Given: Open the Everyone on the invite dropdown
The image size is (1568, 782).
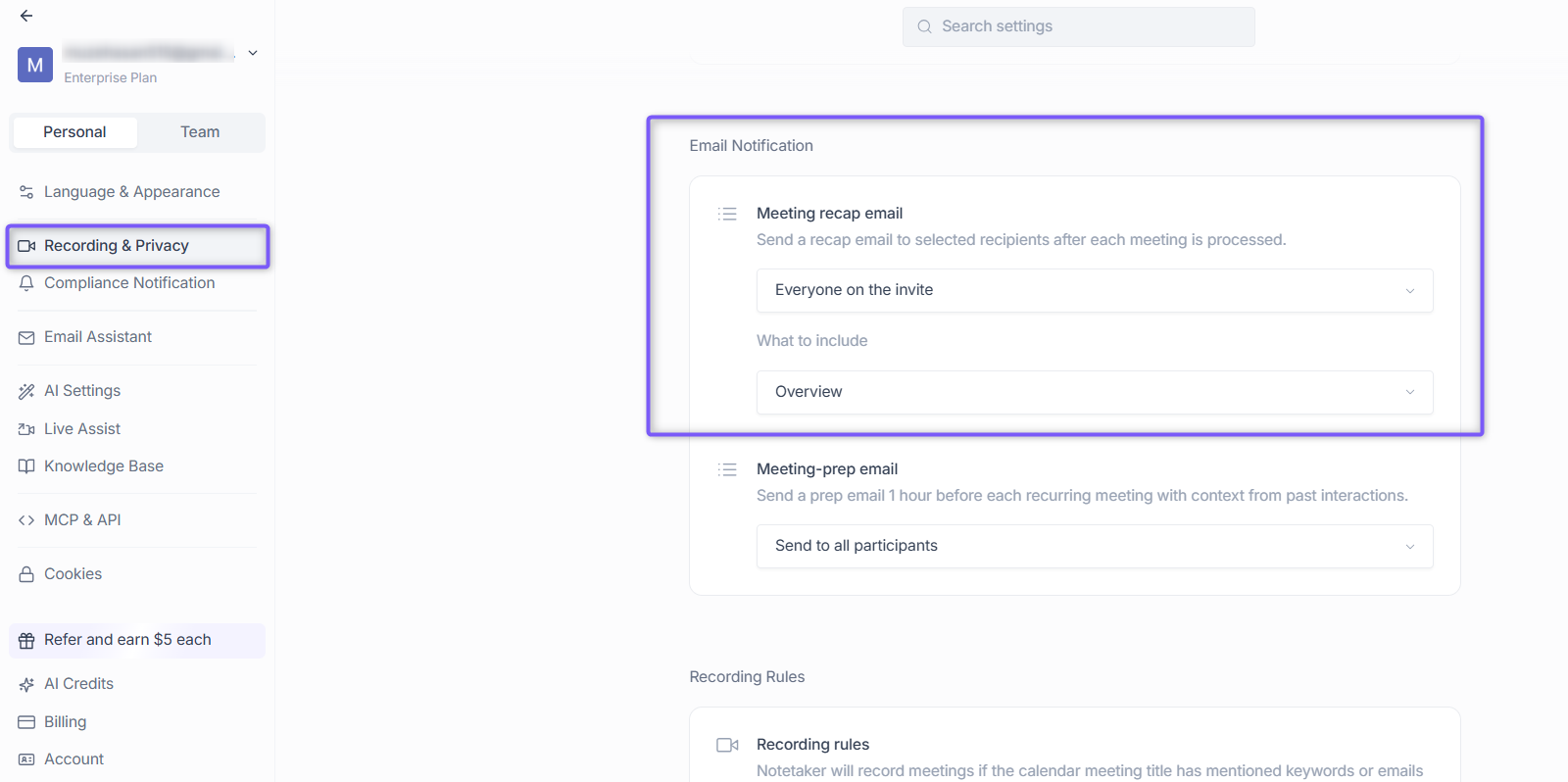Looking at the screenshot, I should [1095, 290].
